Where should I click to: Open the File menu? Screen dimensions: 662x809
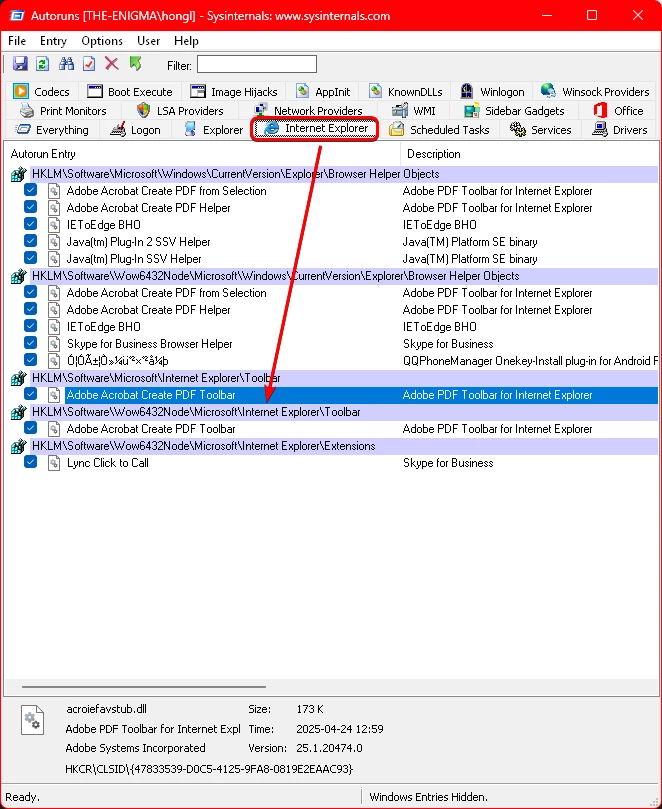pos(17,41)
